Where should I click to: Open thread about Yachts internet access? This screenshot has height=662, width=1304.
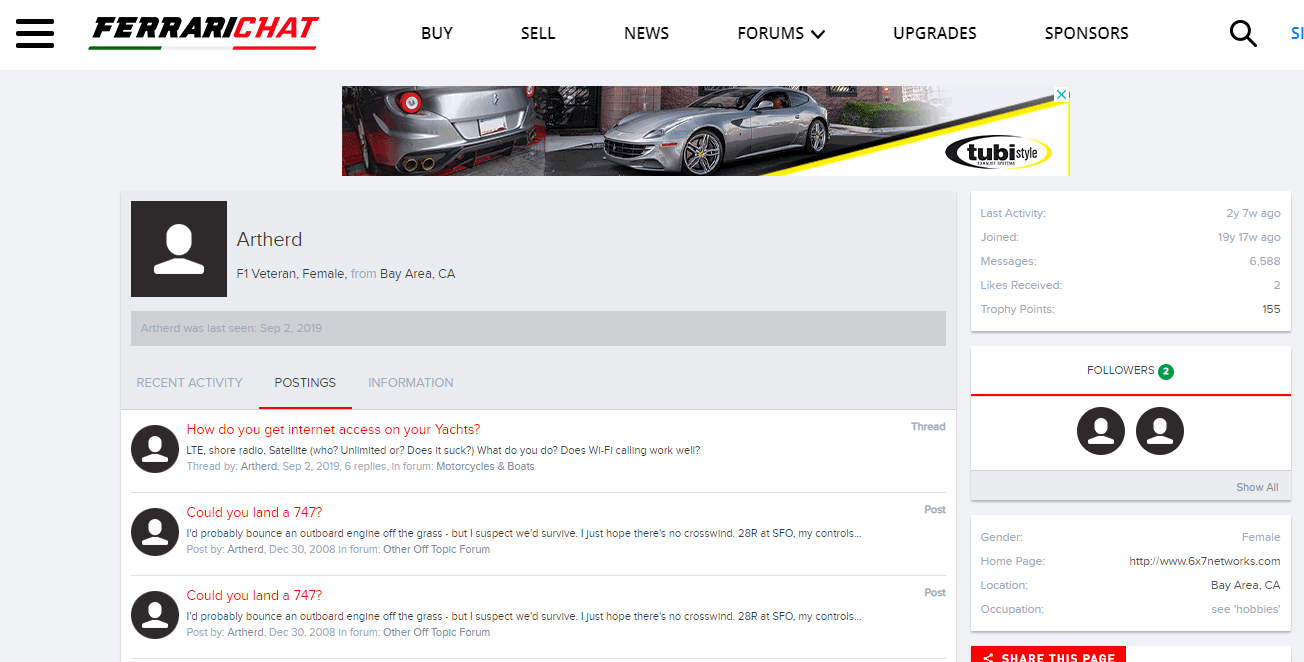333,430
